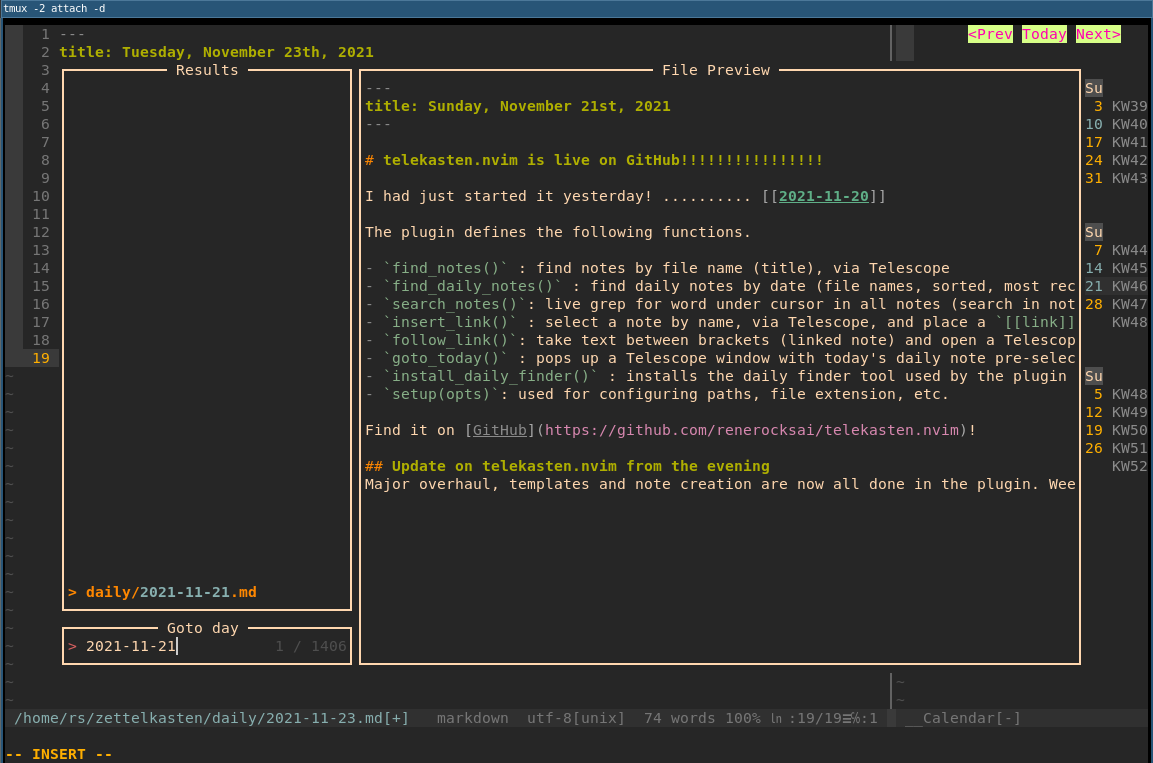Click the utf-8[unix] encoding indicator
Image resolution: width=1153 pixels, height=763 pixels.
[576, 718]
